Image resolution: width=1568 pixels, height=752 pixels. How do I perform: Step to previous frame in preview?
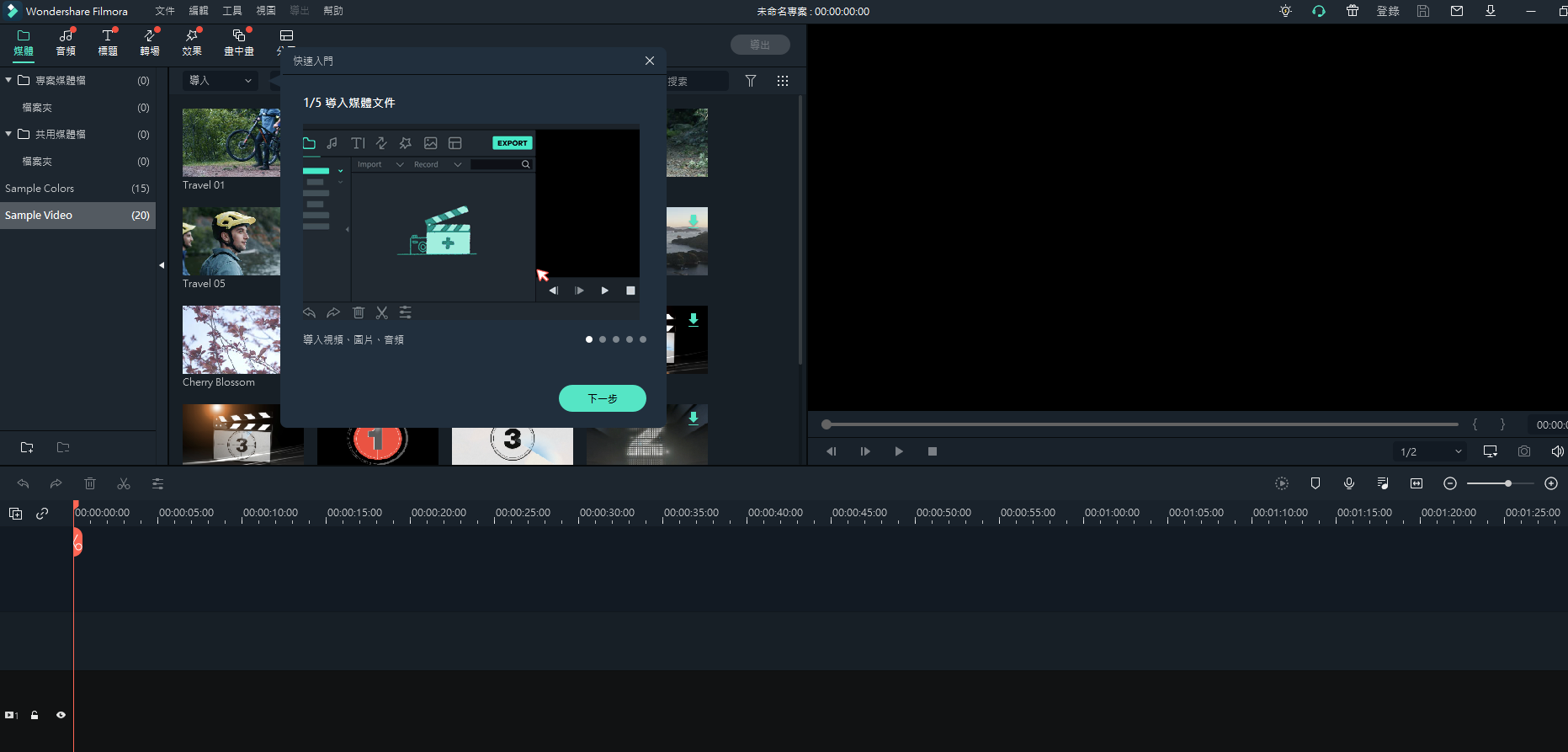click(832, 451)
